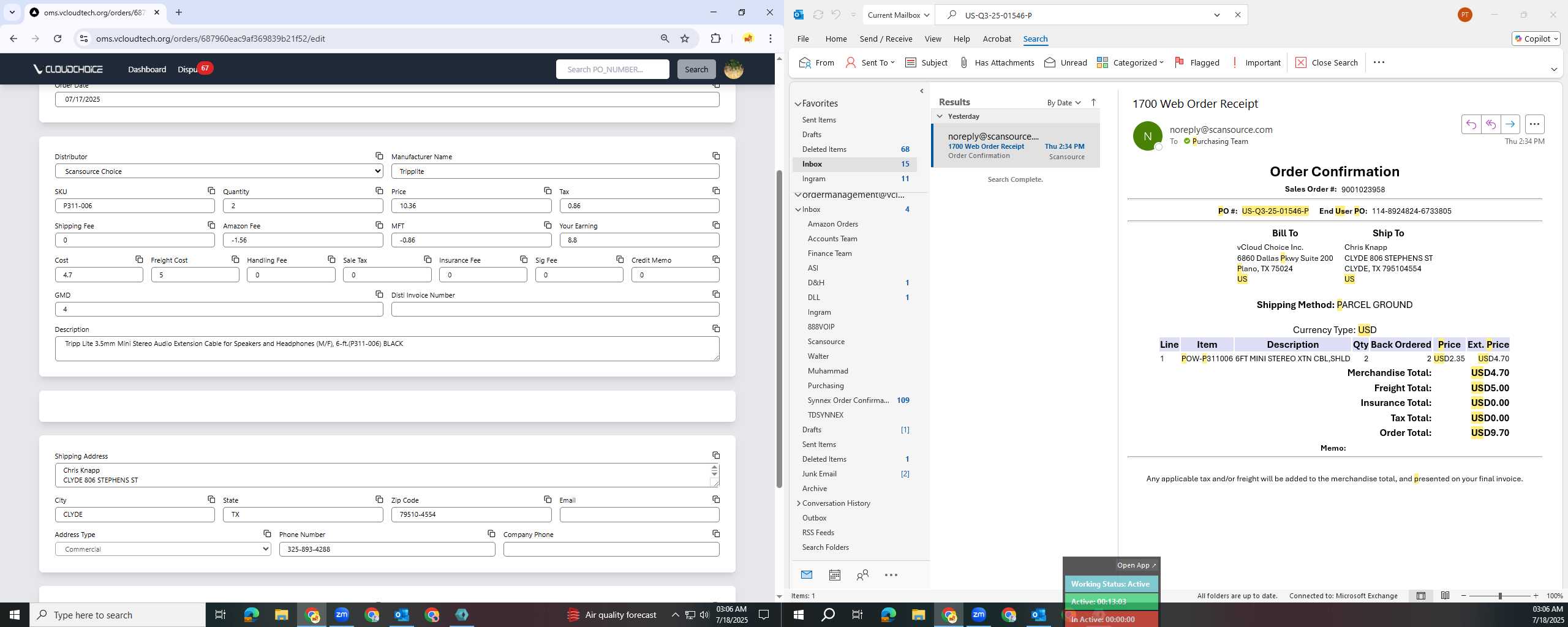This screenshot has width=1568, height=627.
Task: Switch to Outlook Calendar view
Action: (834, 575)
